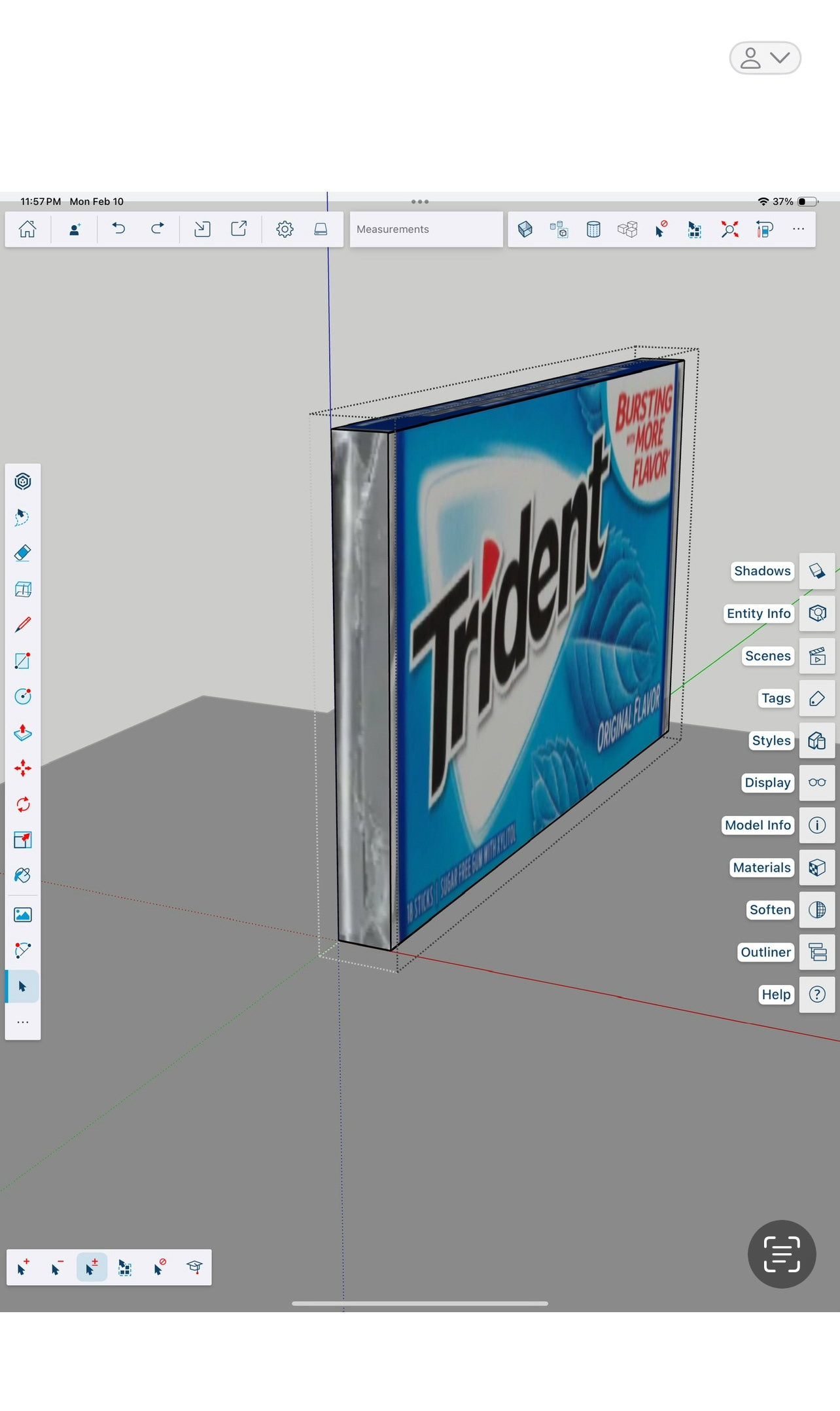The image size is (840, 1411).
Task: Enable subtract-from-selection cursor mode
Action: click(x=57, y=1267)
